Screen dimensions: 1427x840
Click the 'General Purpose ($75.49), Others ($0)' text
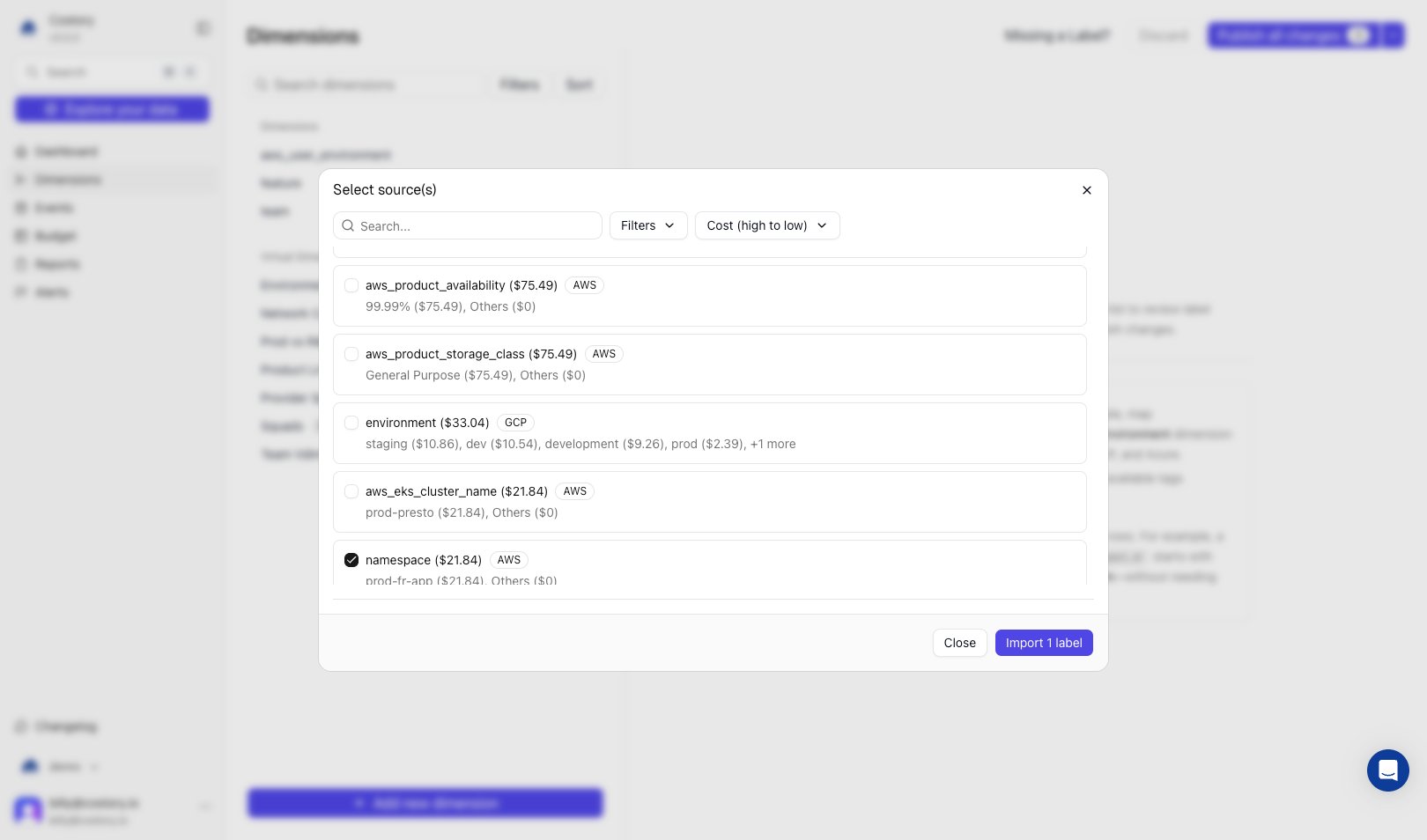(476, 375)
